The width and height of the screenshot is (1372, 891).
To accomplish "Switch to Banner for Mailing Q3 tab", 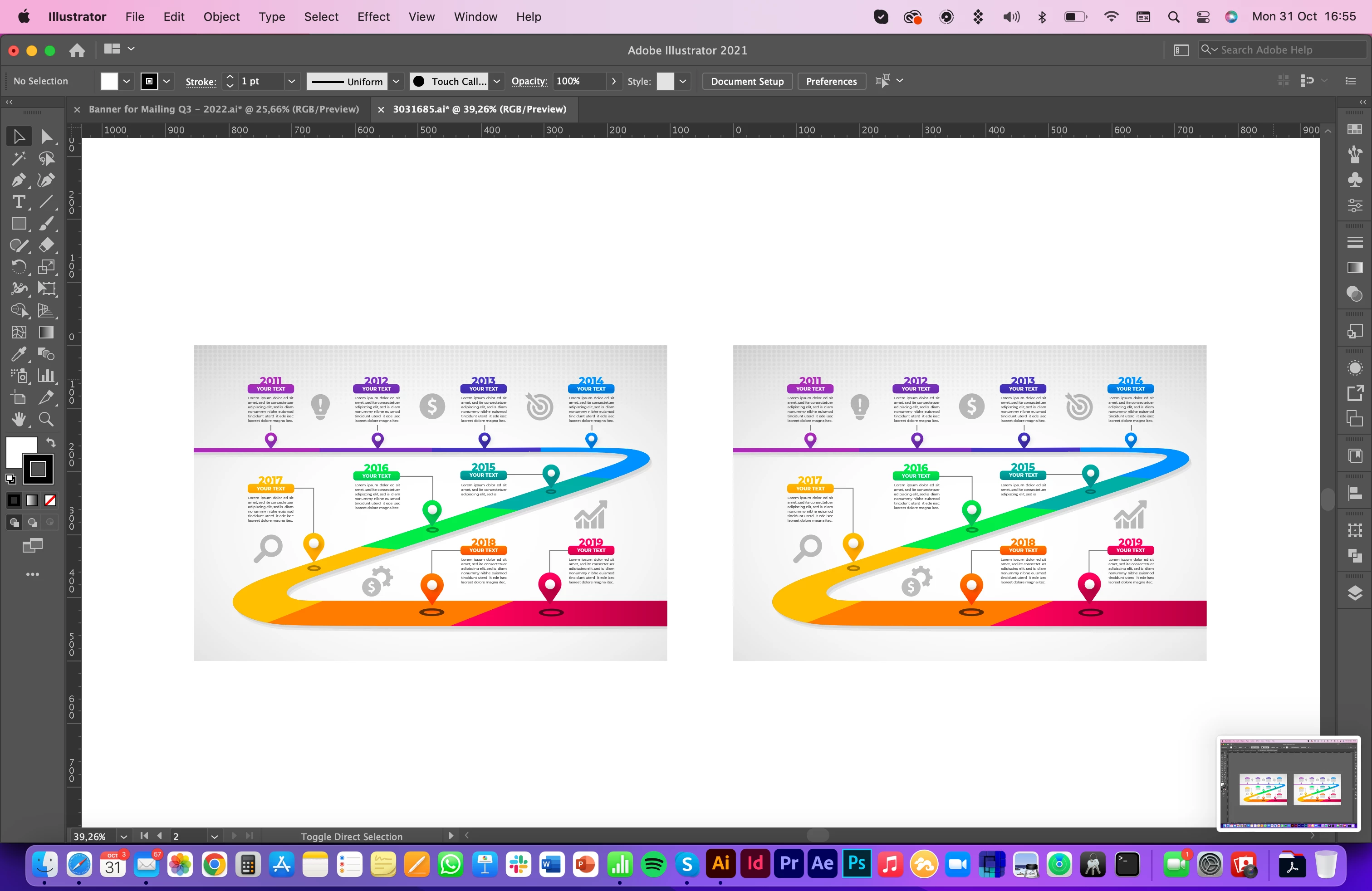I will tap(224, 109).
